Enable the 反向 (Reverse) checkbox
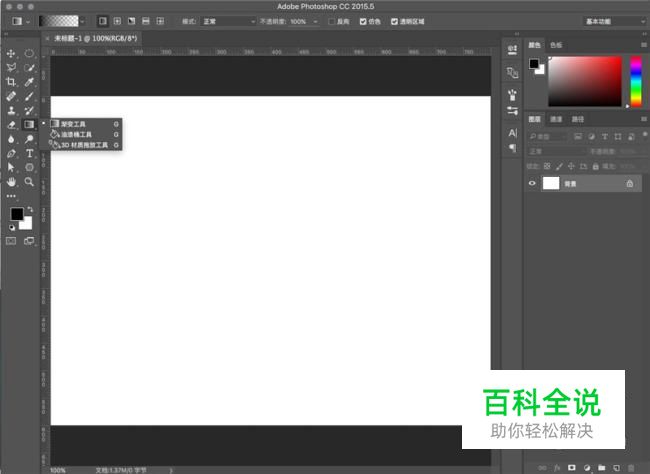 point(330,21)
